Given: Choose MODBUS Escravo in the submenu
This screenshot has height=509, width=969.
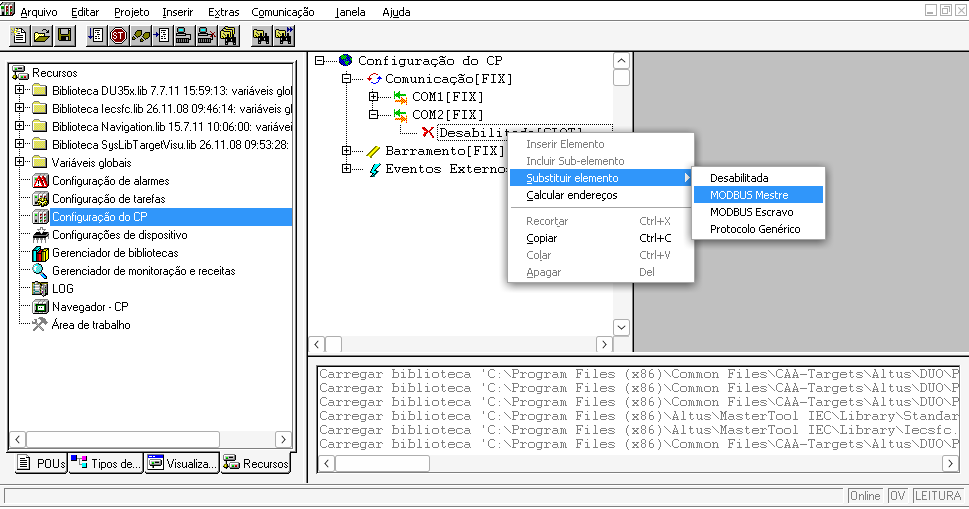Looking at the screenshot, I should pyautogui.click(x=758, y=212).
